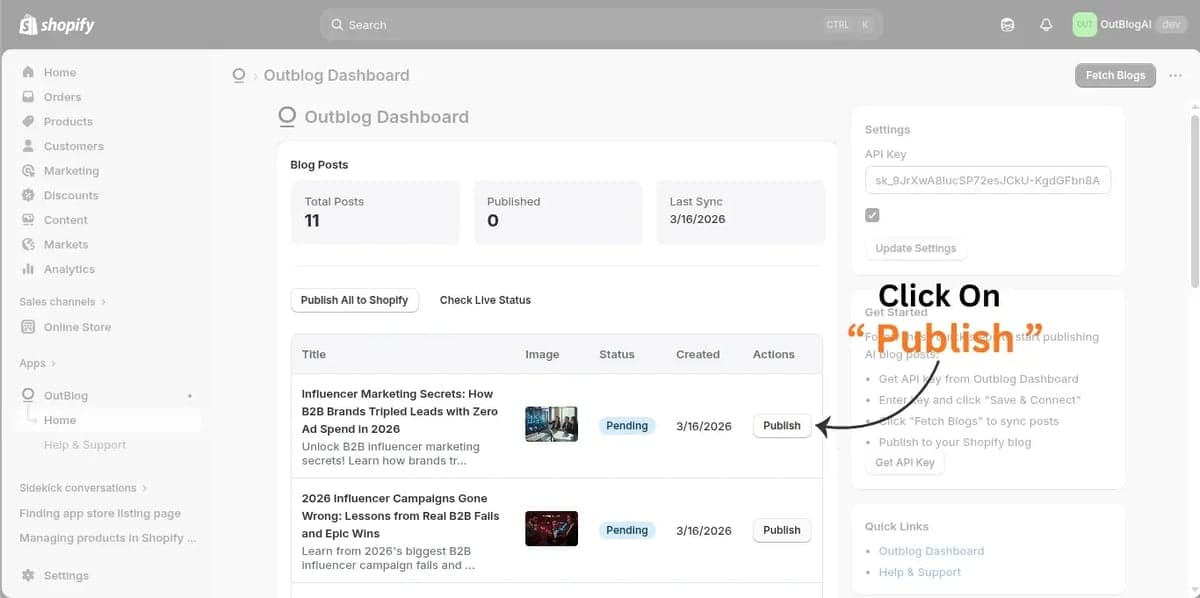The width and height of the screenshot is (1200, 598).
Task: Click the search magnifier icon
Action: click(338, 25)
